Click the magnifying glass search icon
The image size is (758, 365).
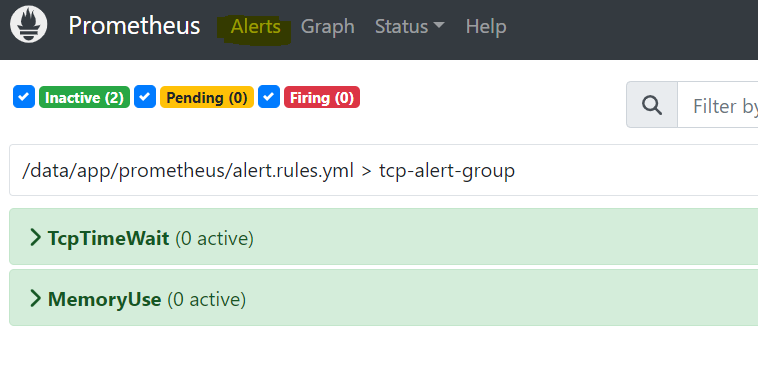coord(652,105)
